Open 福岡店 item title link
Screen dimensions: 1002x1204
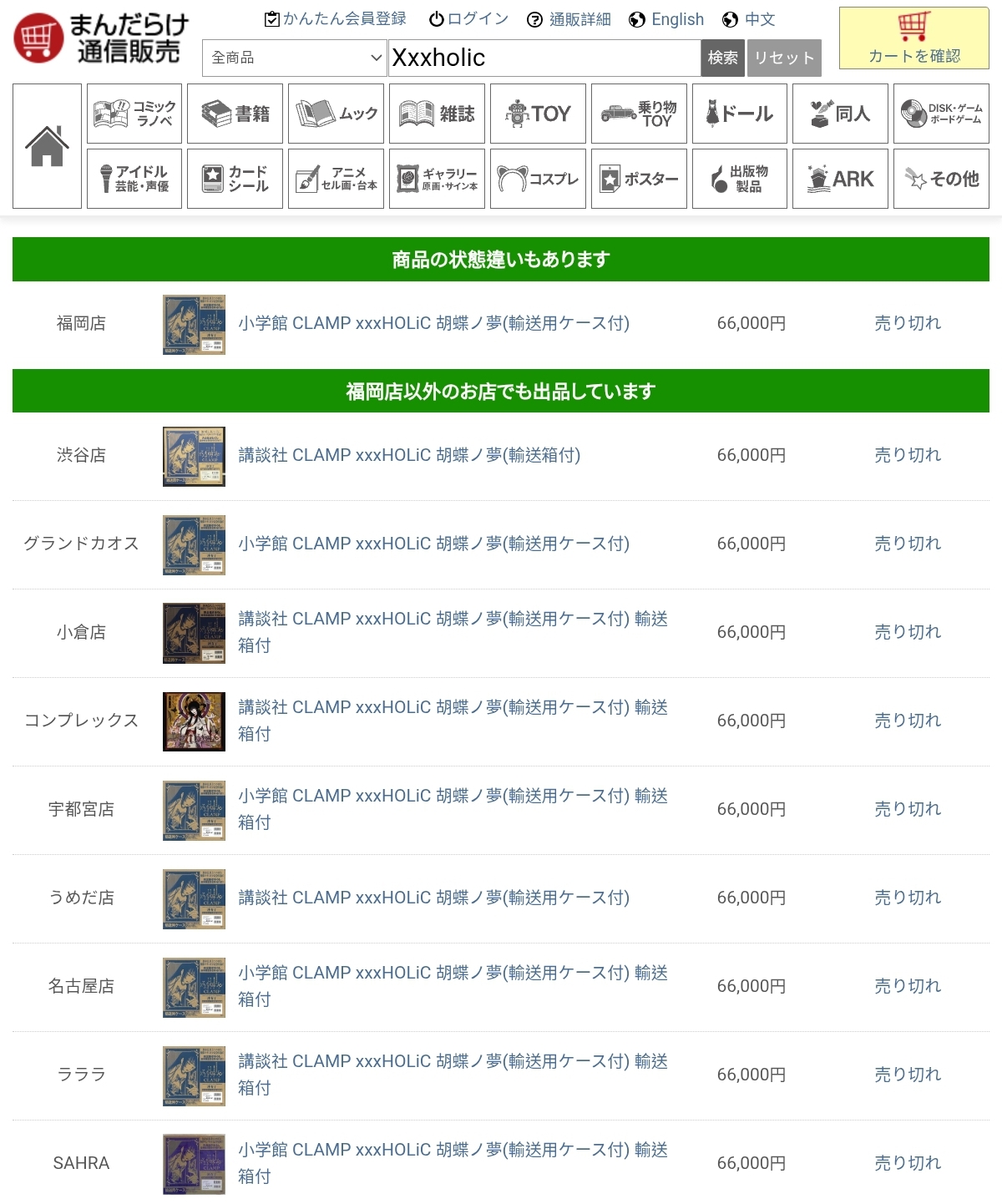pyautogui.click(x=434, y=323)
